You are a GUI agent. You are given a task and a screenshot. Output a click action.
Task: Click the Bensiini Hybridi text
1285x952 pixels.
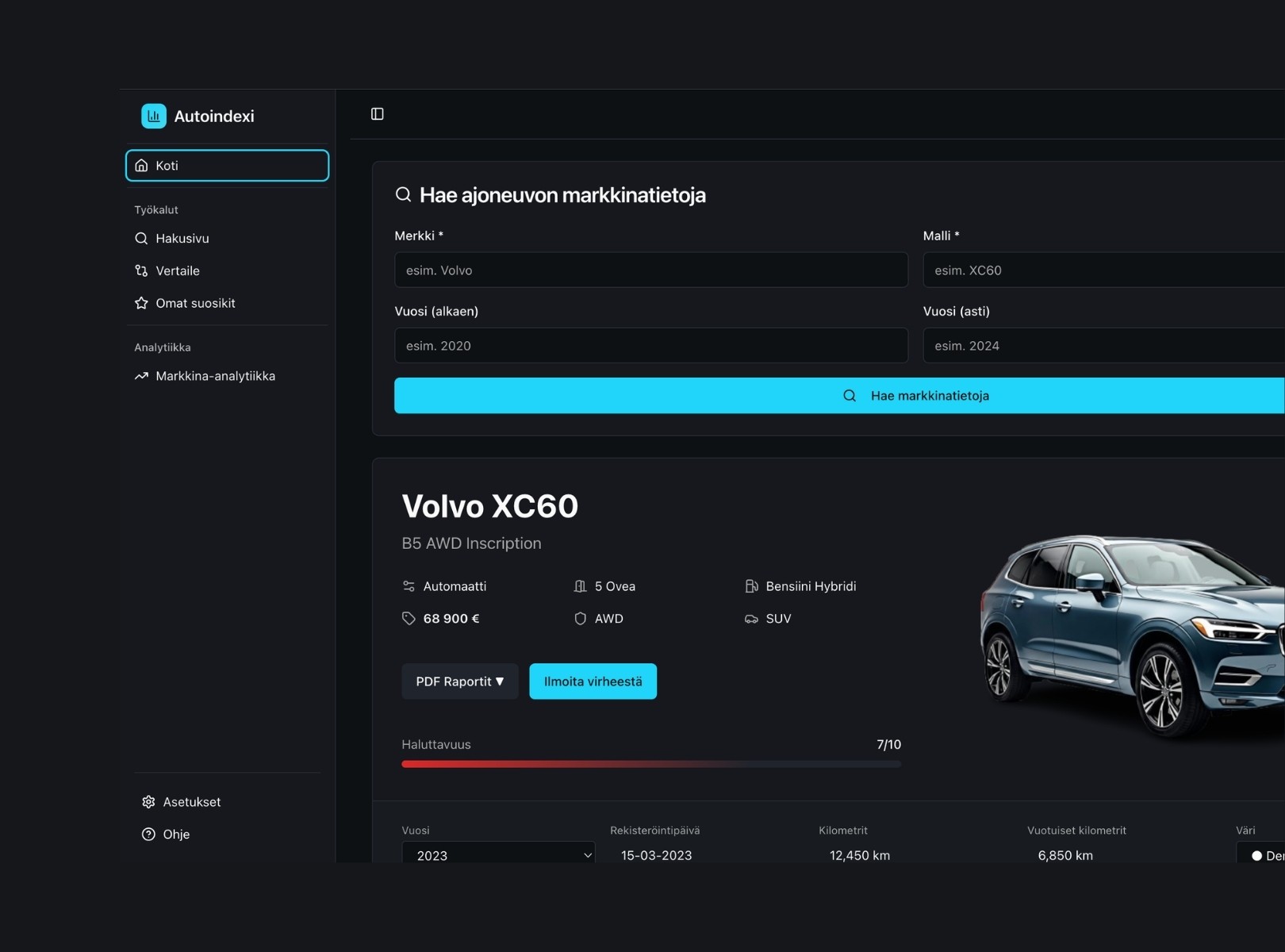coord(811,586)
